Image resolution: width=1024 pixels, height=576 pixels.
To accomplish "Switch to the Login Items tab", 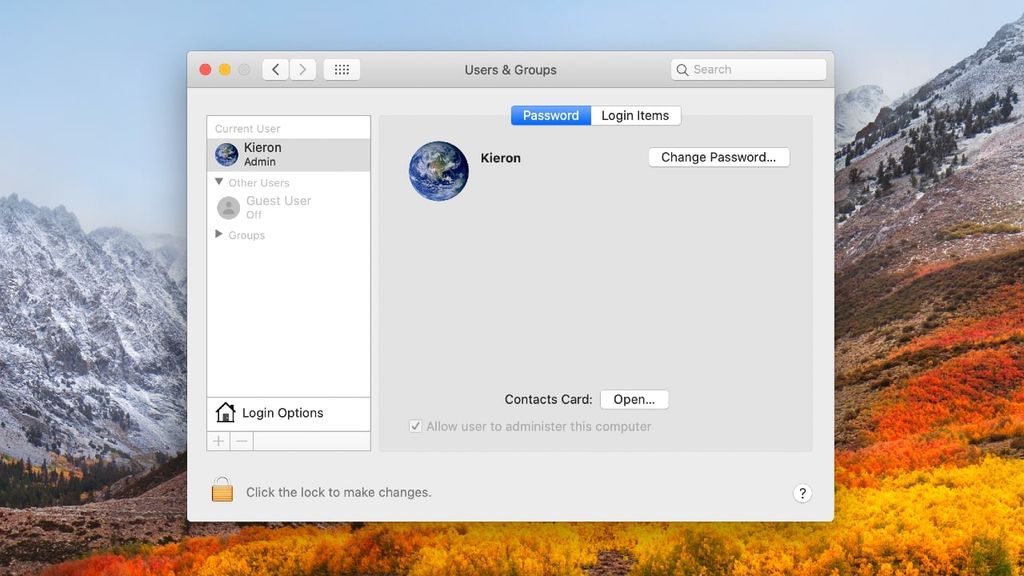I will click(636, 115).
